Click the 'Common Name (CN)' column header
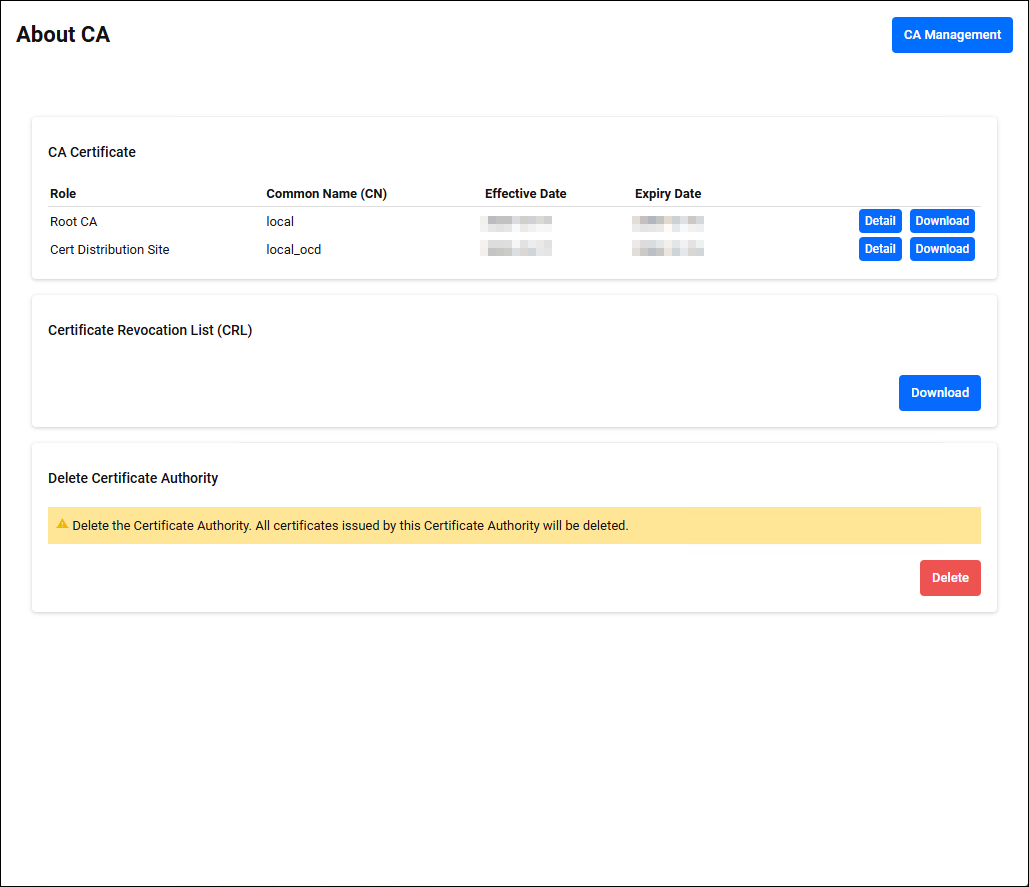This screenshot has height=887, width=1029. click(x=326, y=194)
